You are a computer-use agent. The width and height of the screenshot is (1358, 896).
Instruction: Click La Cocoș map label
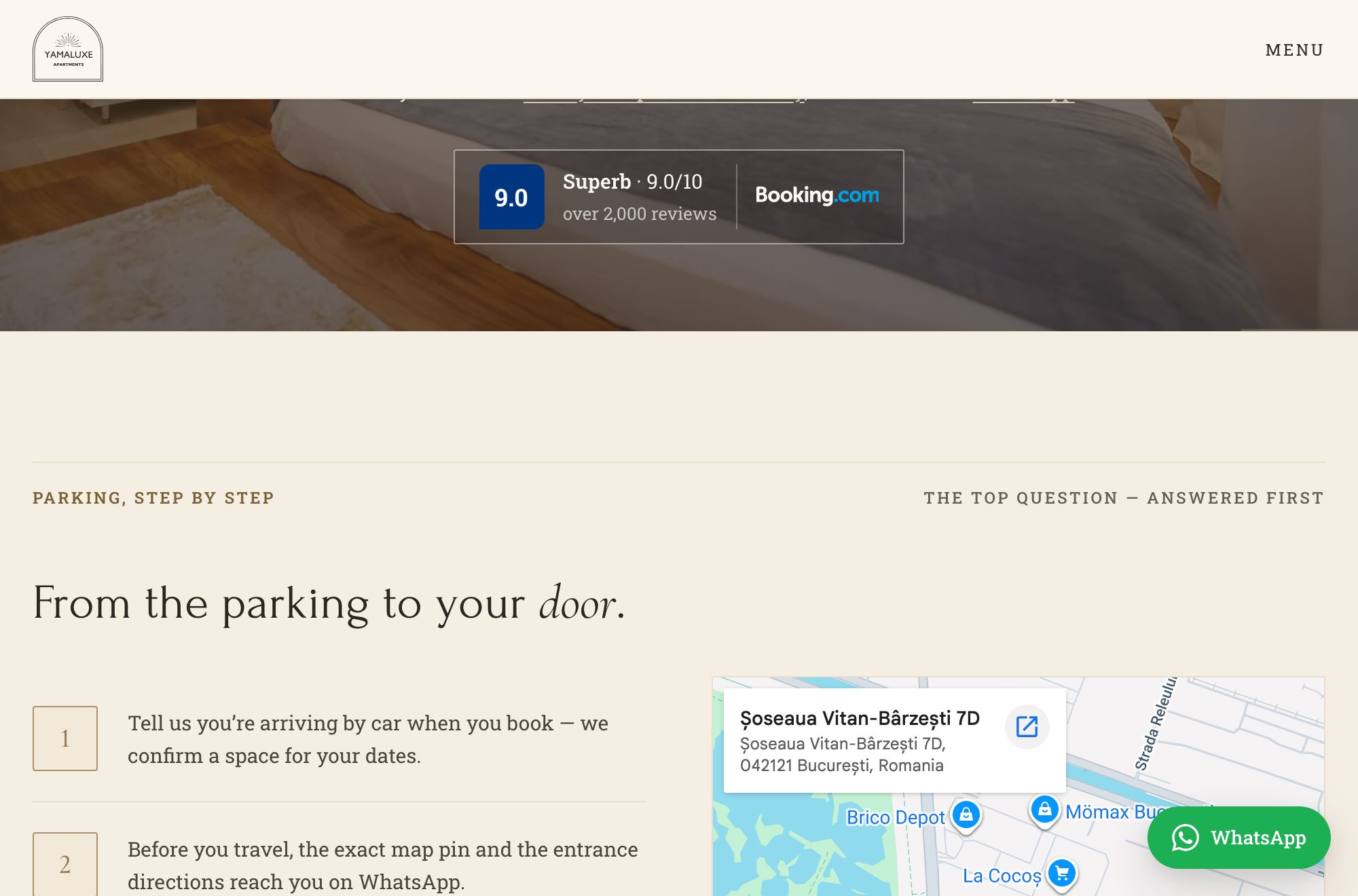(1002, 876)
